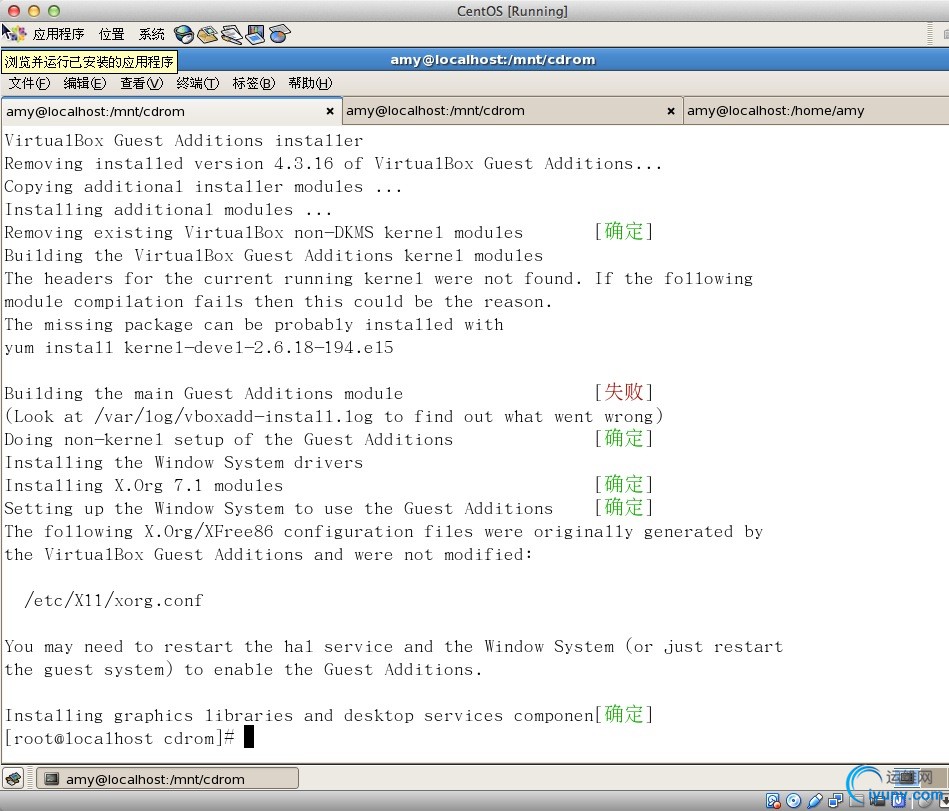Maximize the CentOS VM window green button
The width and height of the screenshot is (949, 811).
(54, 11)
